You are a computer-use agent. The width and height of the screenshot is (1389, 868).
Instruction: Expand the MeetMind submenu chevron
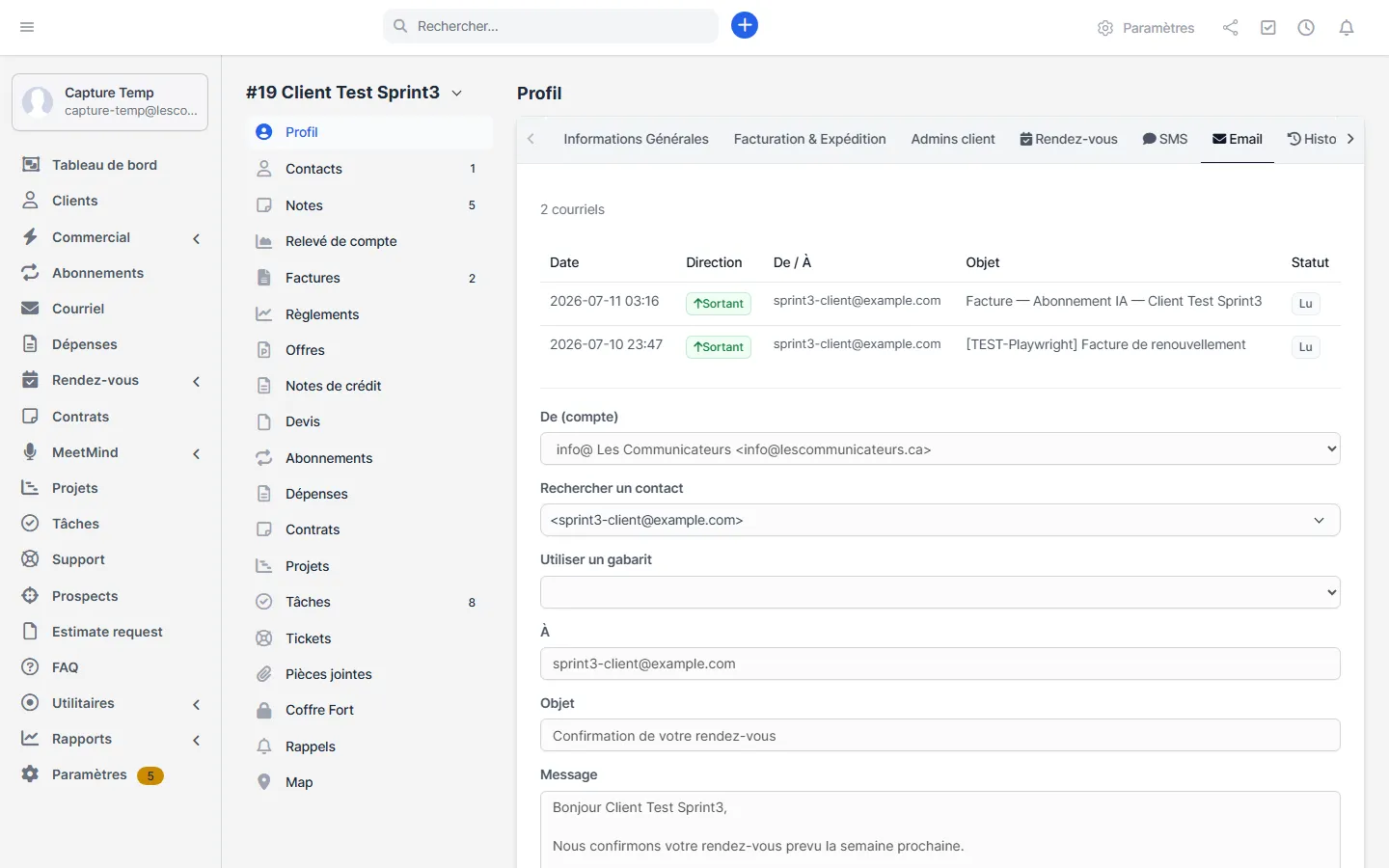[x=197, y=453]
